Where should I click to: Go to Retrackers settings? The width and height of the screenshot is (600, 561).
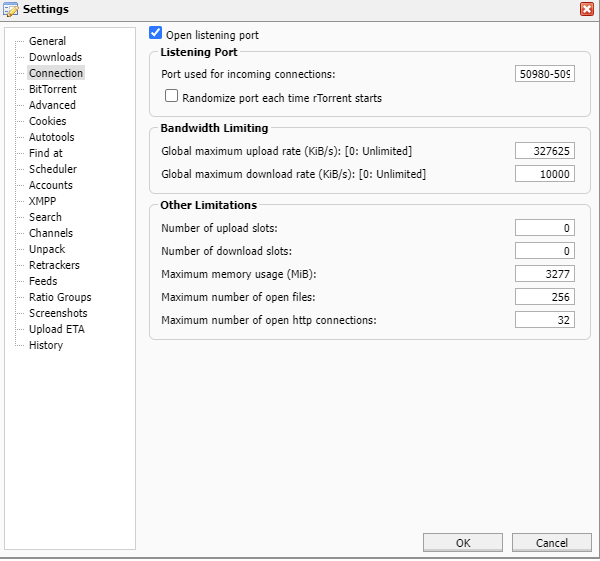(x=54, y=265)
